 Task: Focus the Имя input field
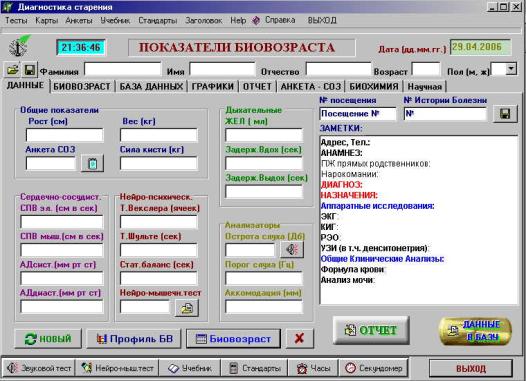click(222, 70)
